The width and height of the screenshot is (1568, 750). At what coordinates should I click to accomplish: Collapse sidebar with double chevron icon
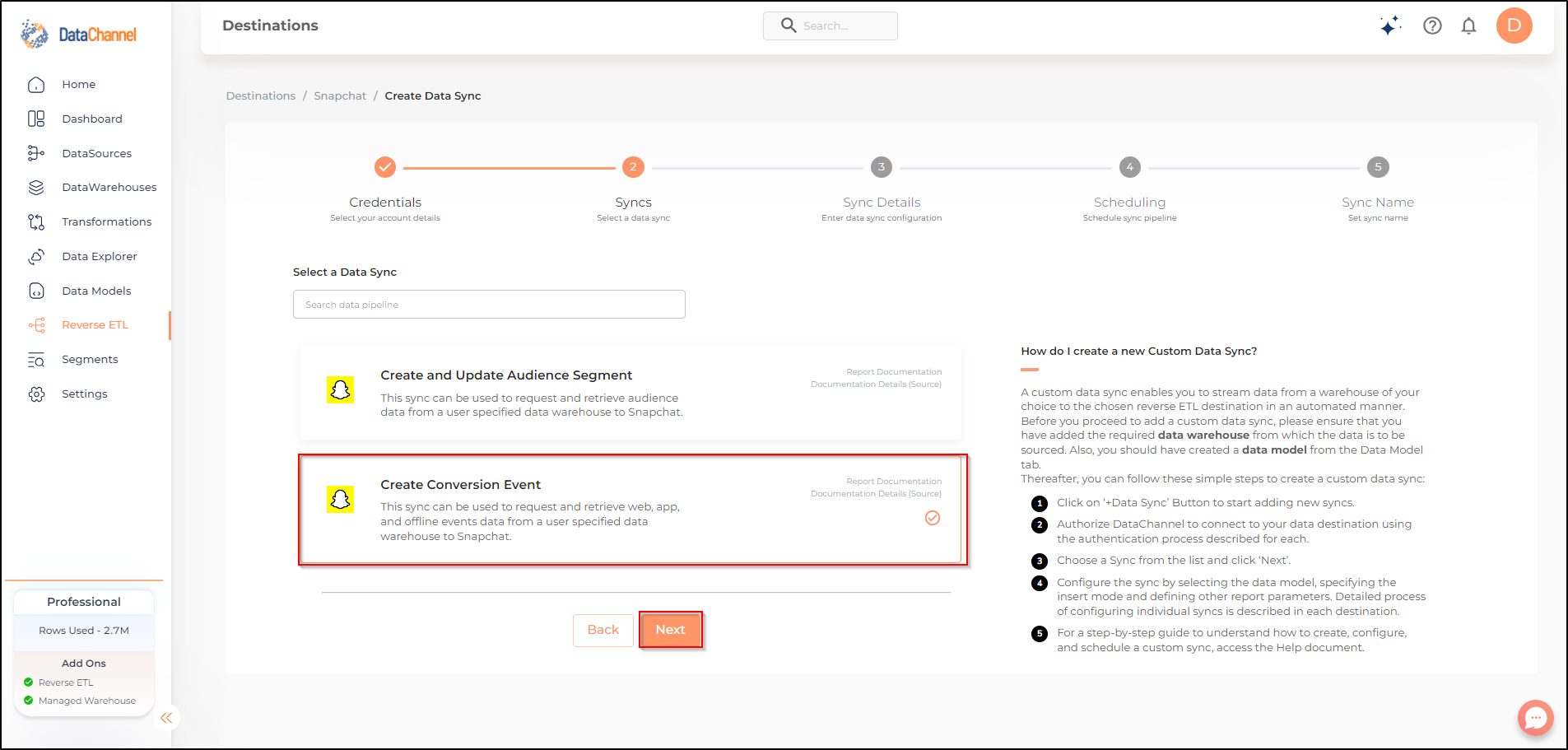pos(166,718)
